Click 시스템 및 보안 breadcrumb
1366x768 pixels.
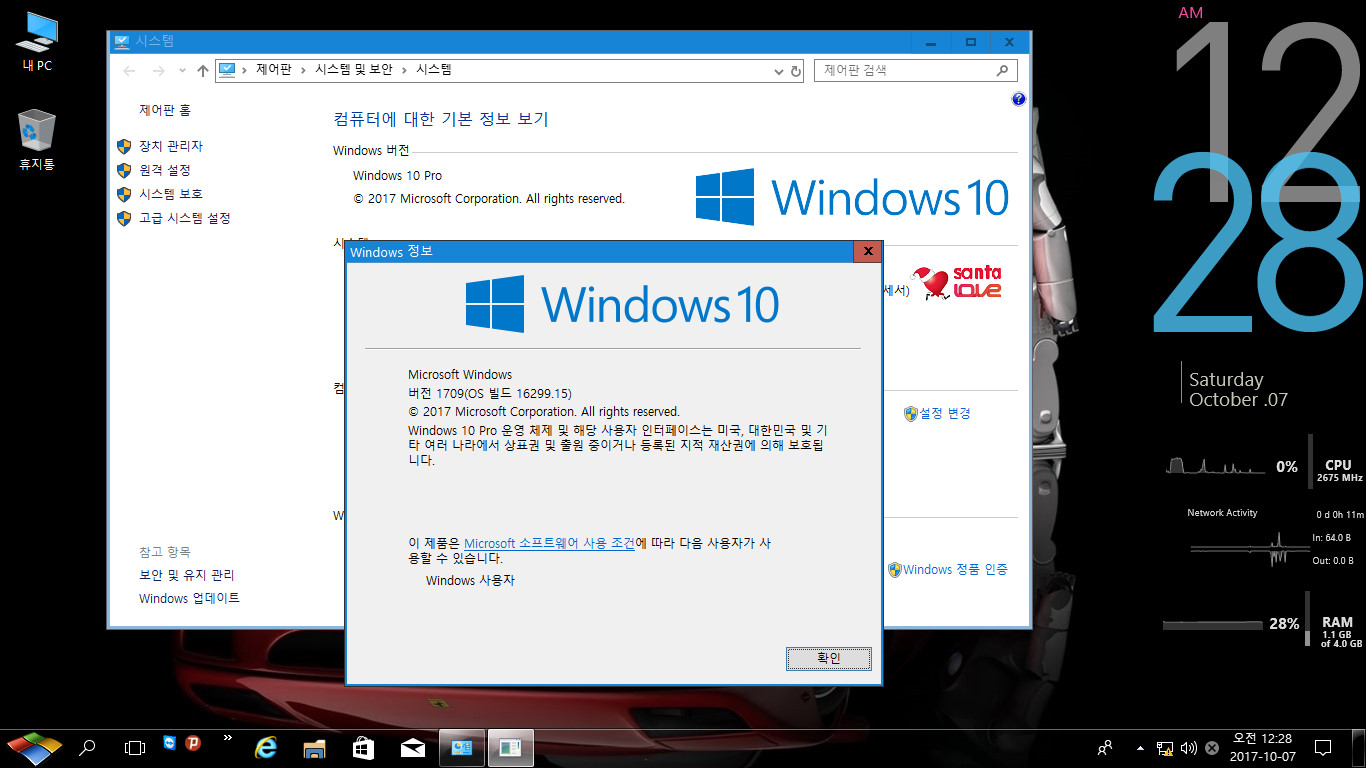[x=353, y=70]
